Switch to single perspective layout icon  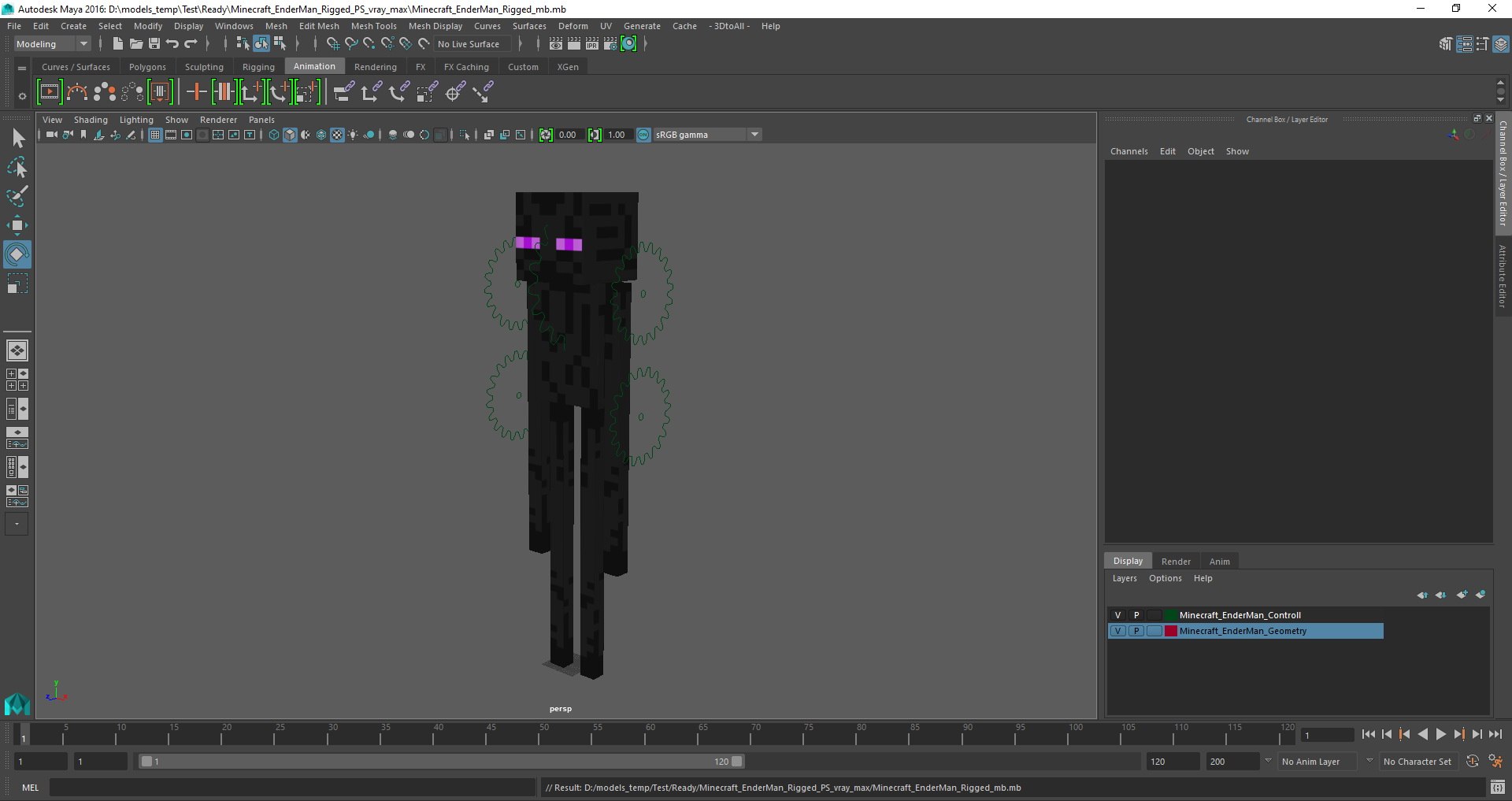(x=17, y=350)
